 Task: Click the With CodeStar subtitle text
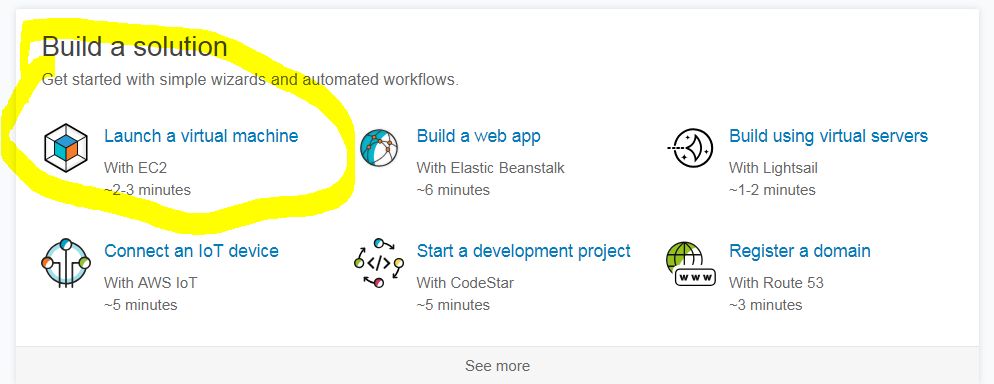point(465,283)
